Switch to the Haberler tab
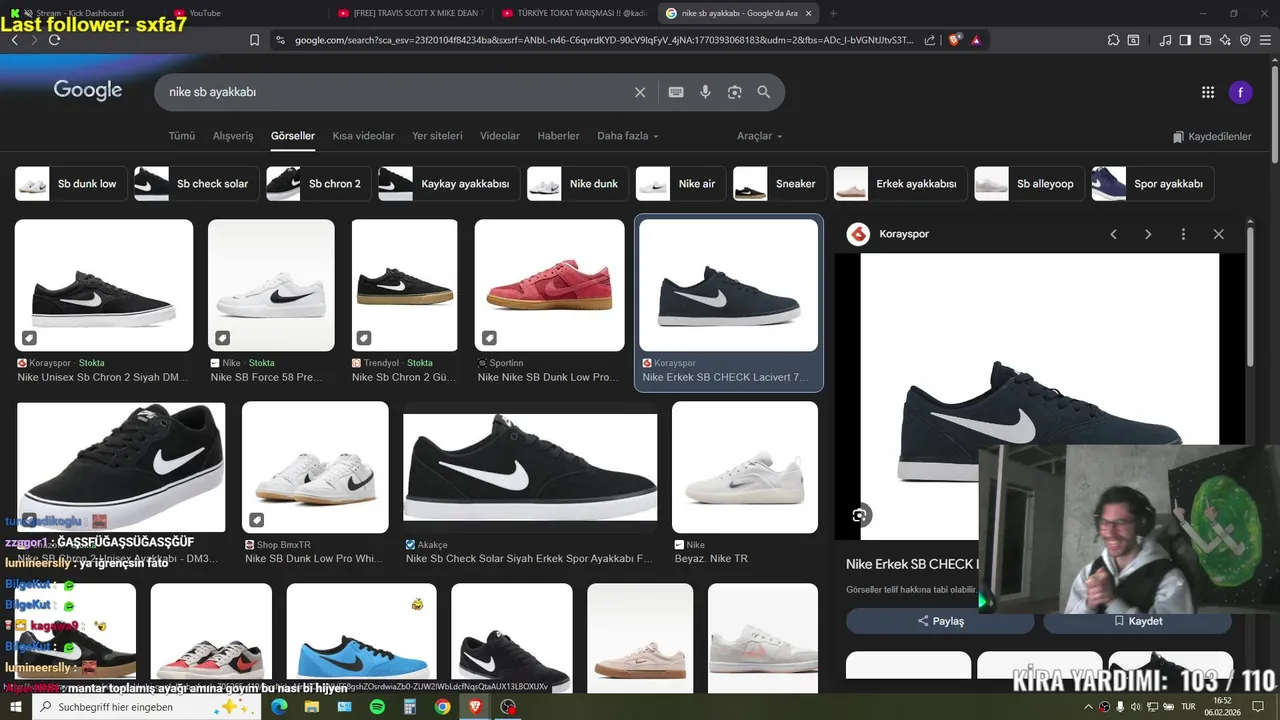The width and height of the screenshot is (1280, 720). 558,136
